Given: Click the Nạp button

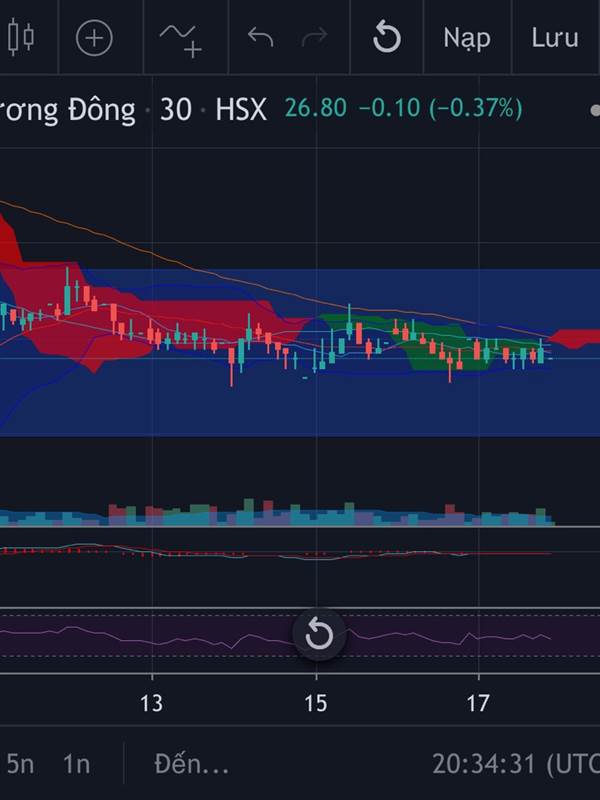Looking at the screenshot, I should 467,39.
